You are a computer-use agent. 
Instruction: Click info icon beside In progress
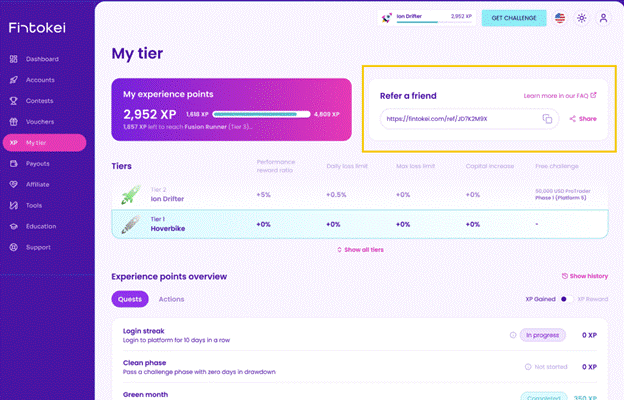coord(513,335)
